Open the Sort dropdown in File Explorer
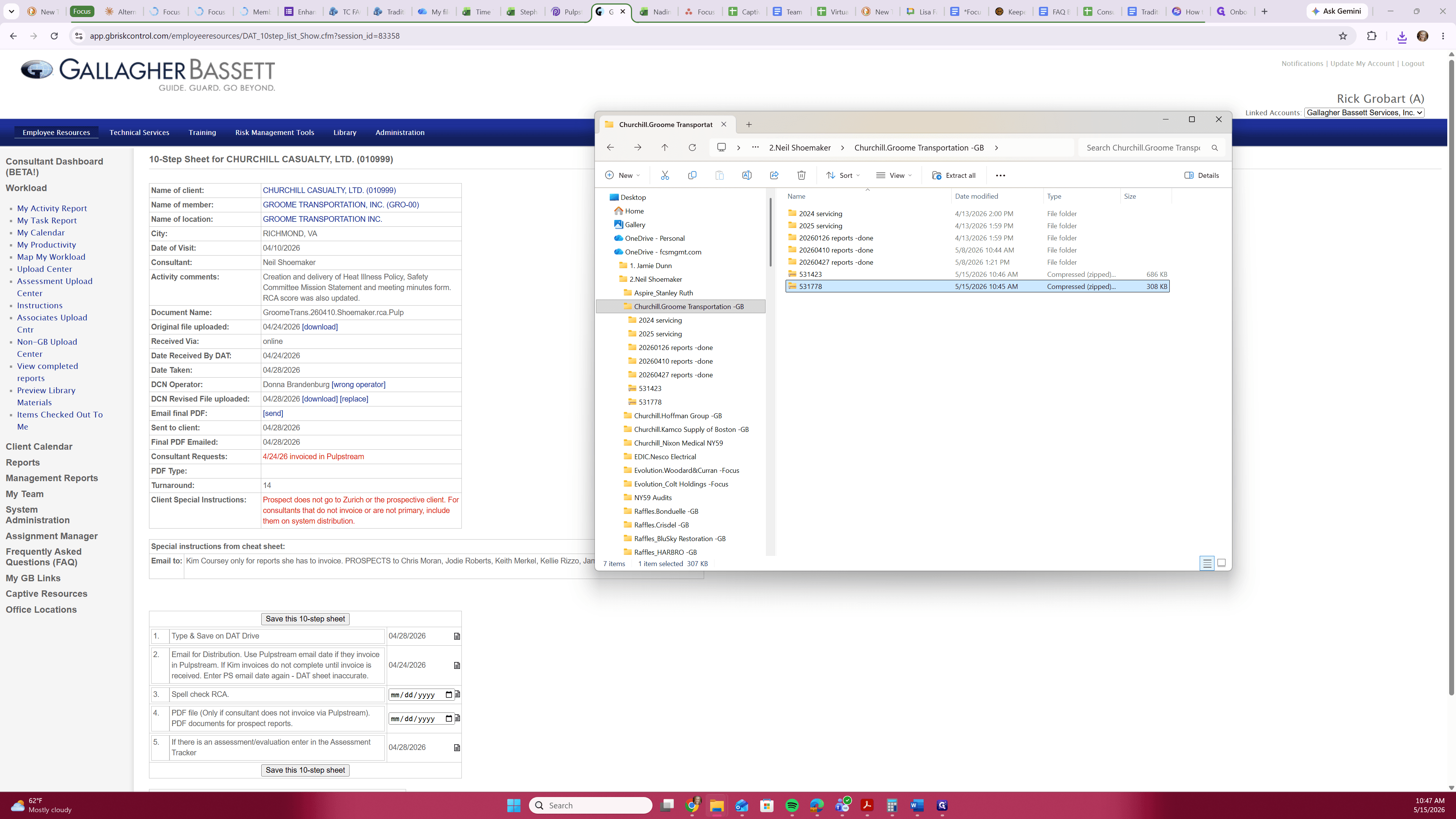The image size is (1456, 819). click(843, 175)
